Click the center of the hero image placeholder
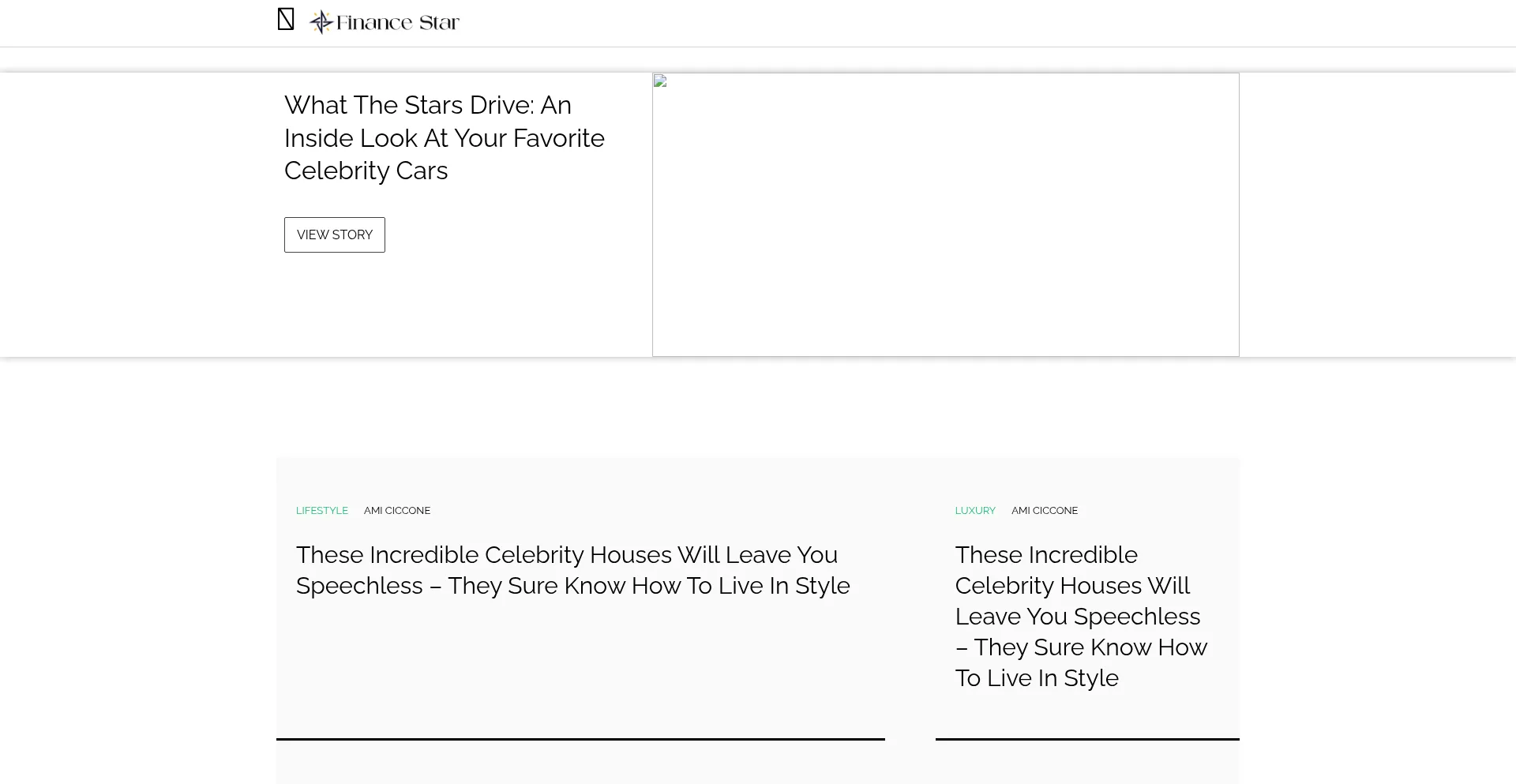 pos(945,215)
